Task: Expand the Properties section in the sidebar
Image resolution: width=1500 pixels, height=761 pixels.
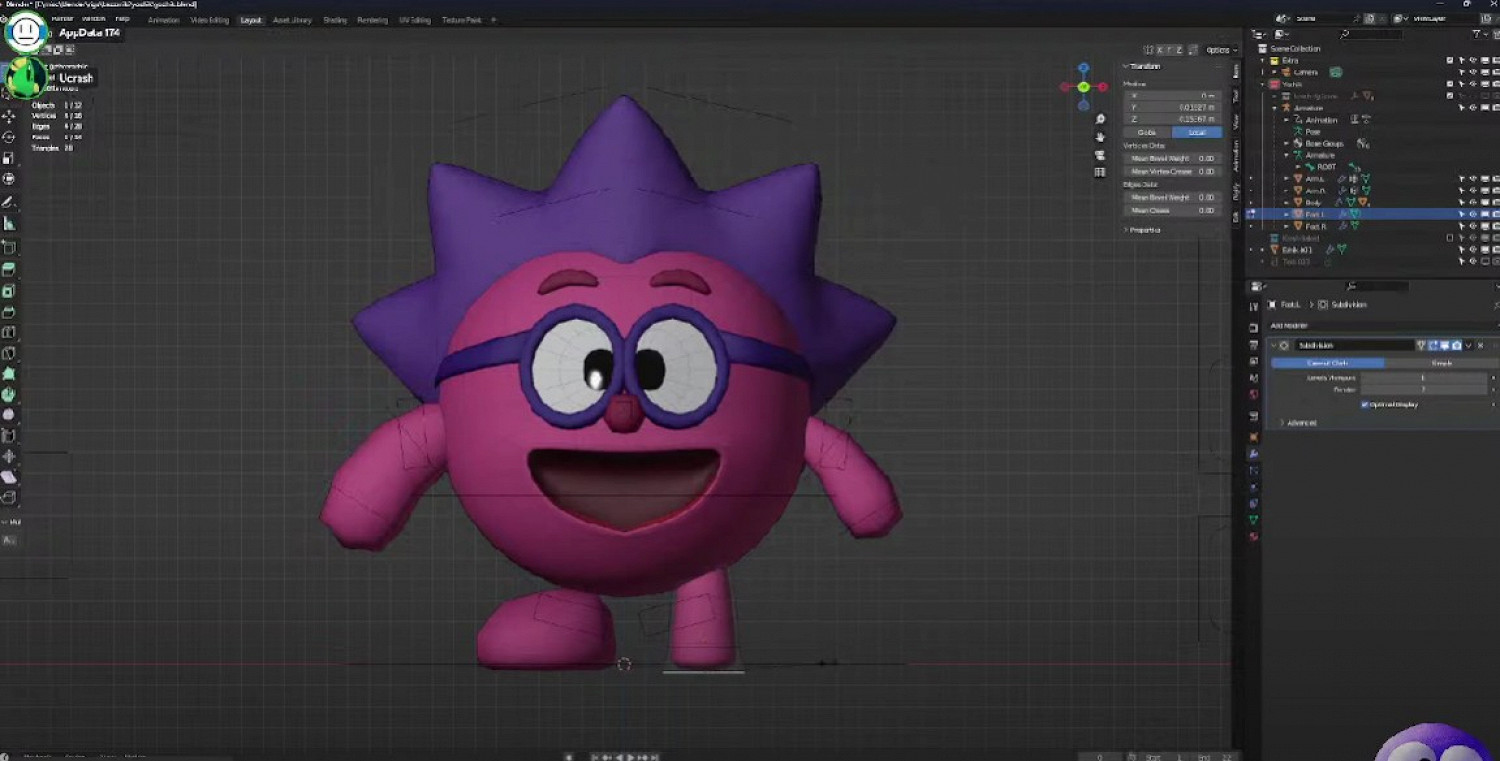Action: (x=1144, y=230)
